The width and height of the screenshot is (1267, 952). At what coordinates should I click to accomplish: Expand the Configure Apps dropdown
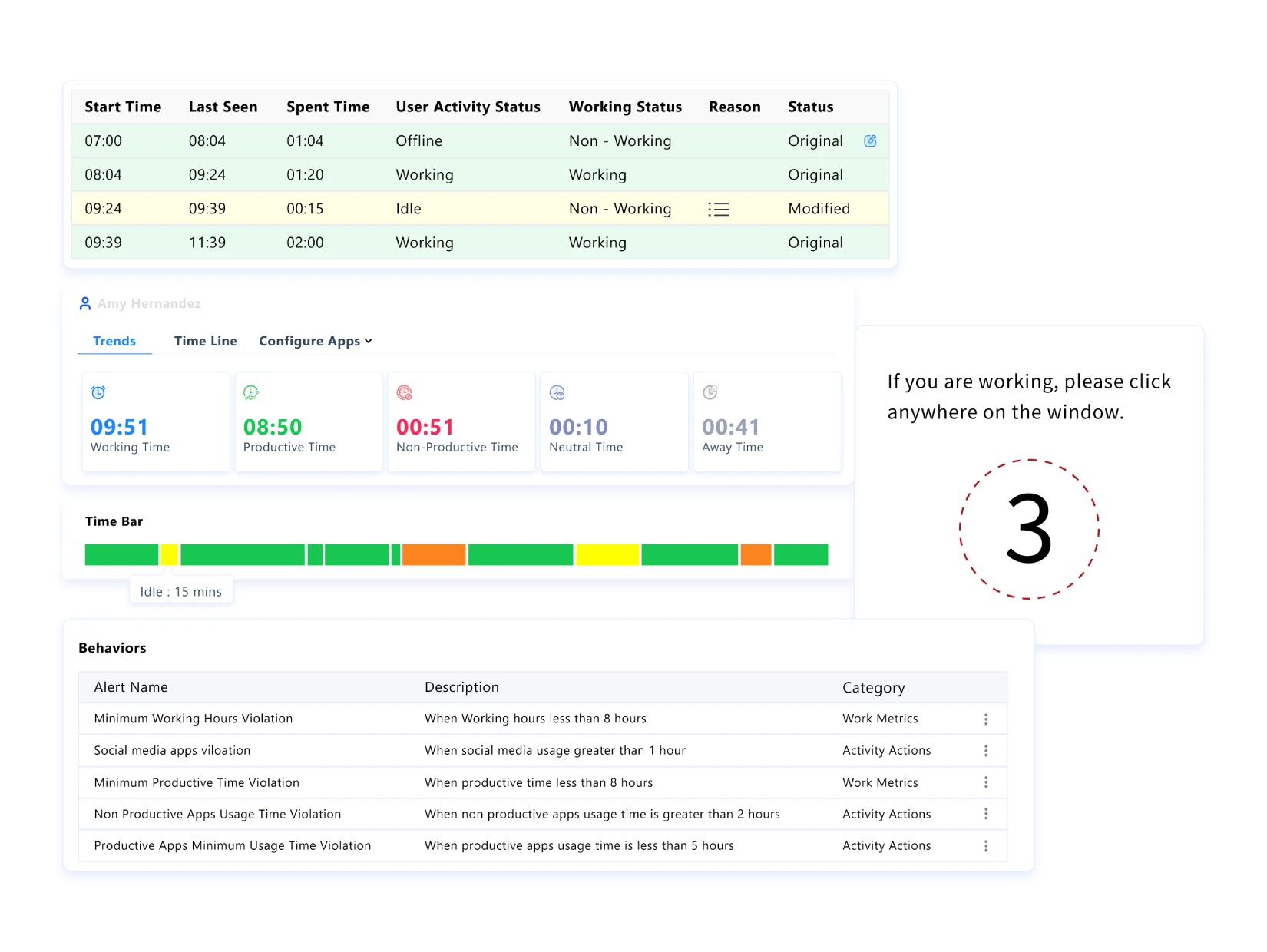click(315, 341)
